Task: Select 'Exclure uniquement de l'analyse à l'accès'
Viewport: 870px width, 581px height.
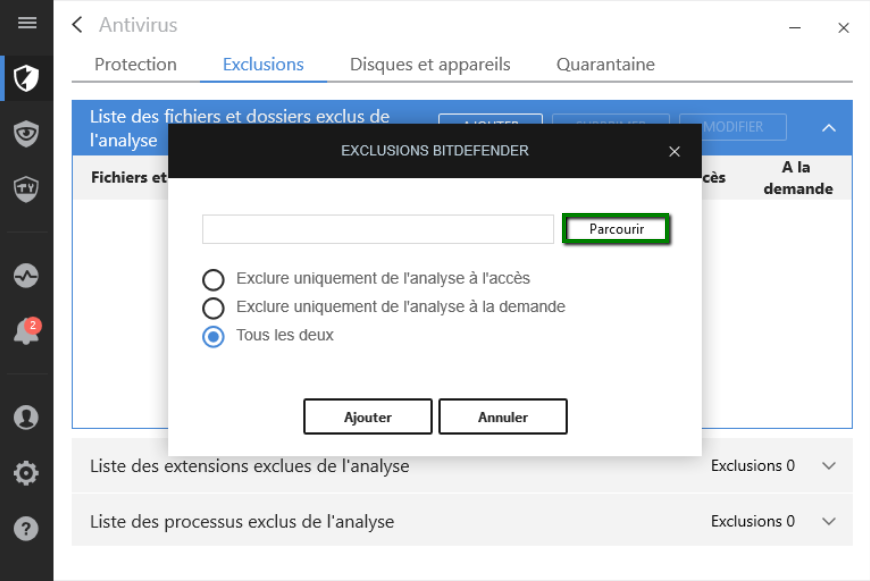Action: click(213, 279)
